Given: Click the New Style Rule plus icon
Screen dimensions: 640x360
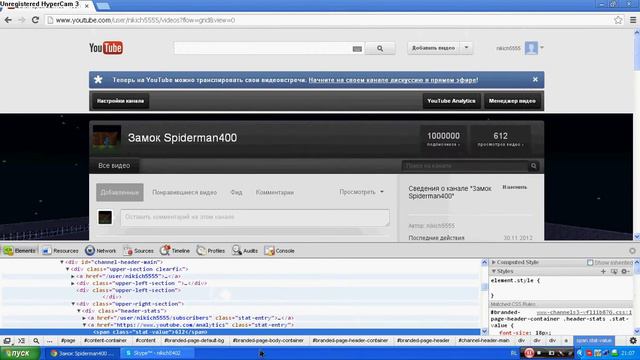Looking at the screenshot, I should (x=603, y=271).
